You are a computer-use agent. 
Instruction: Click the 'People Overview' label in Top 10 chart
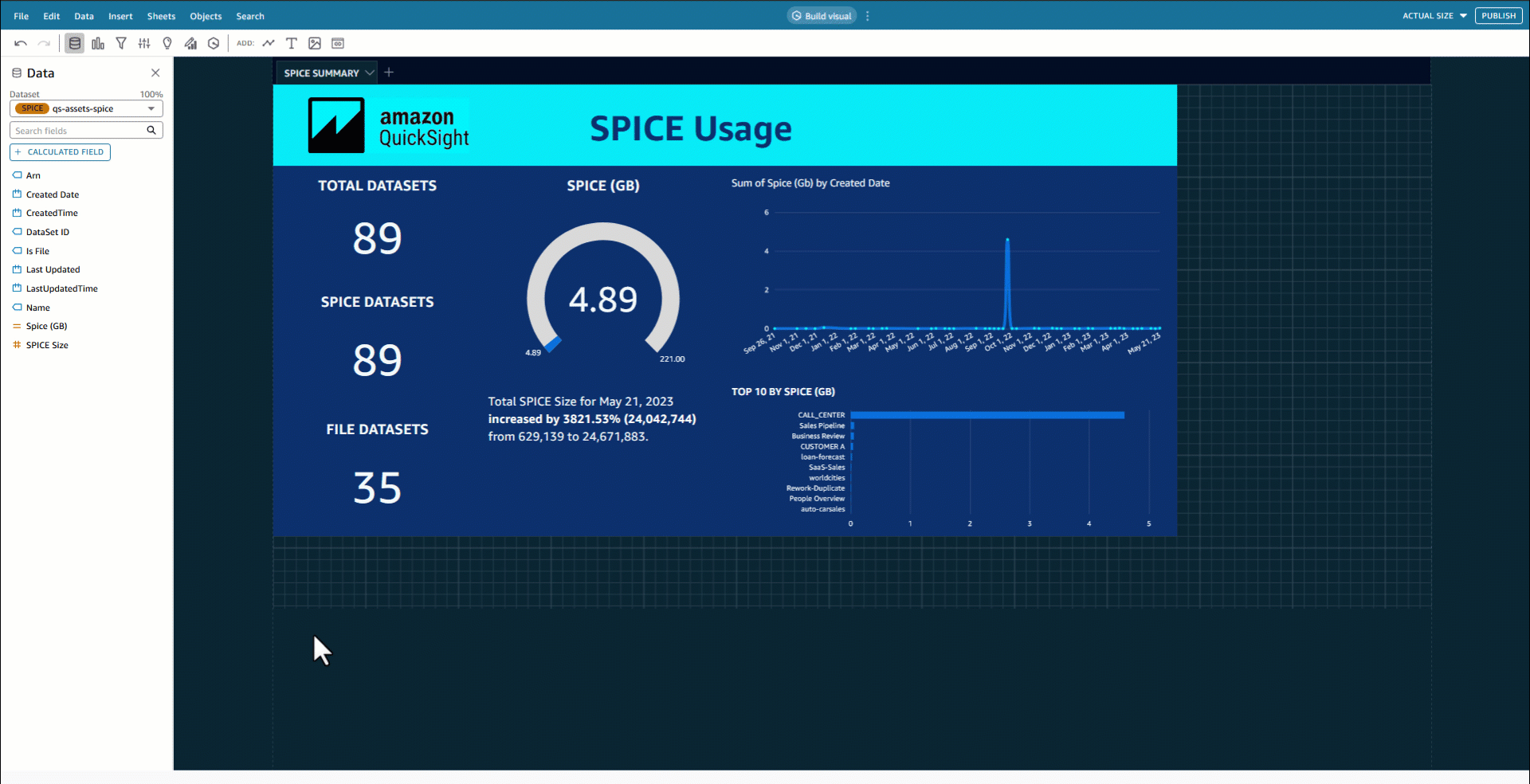(817, 499)
